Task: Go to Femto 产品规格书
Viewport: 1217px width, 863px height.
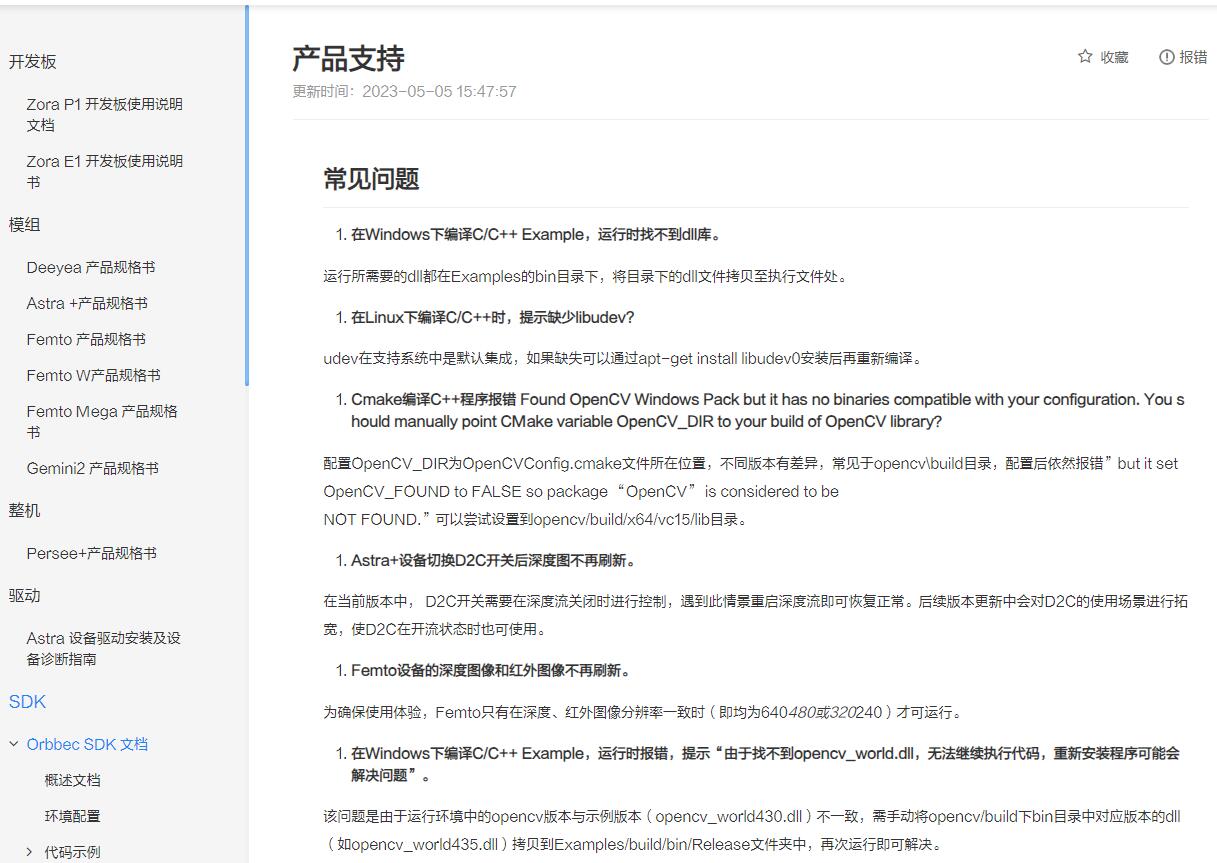Action: [x=86, y=339]
